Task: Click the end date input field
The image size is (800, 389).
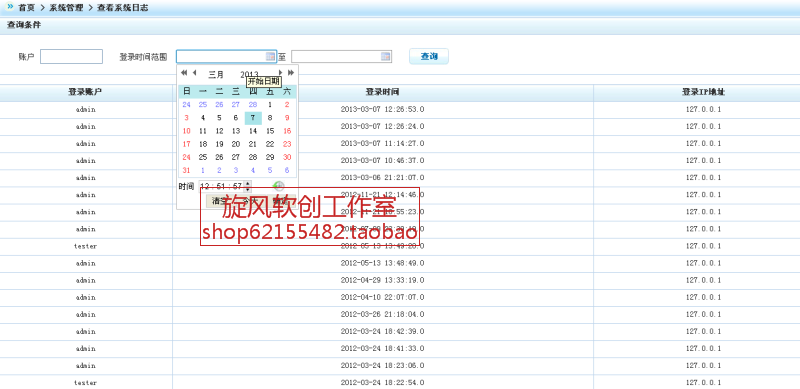Action: (x=341, y=57)
